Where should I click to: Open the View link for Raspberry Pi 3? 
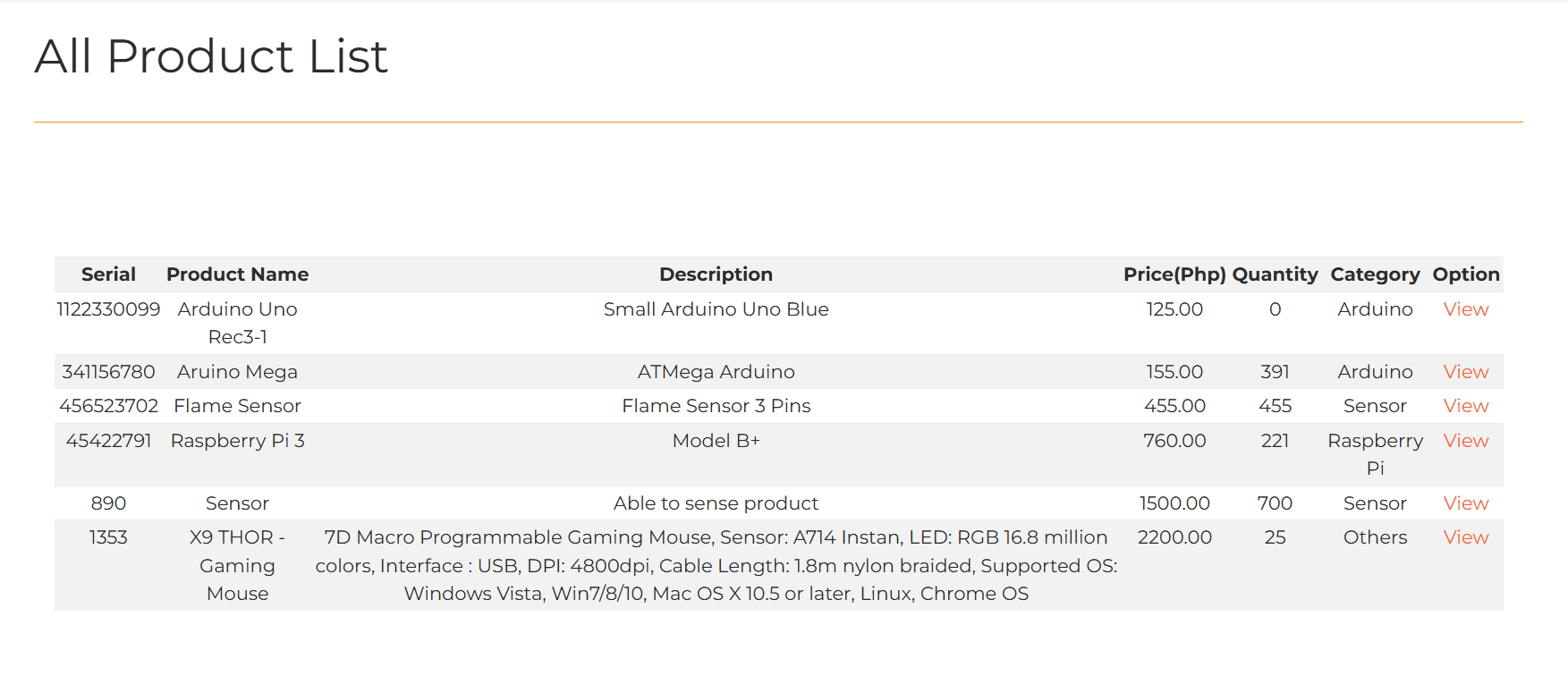tap(1465, 441)
